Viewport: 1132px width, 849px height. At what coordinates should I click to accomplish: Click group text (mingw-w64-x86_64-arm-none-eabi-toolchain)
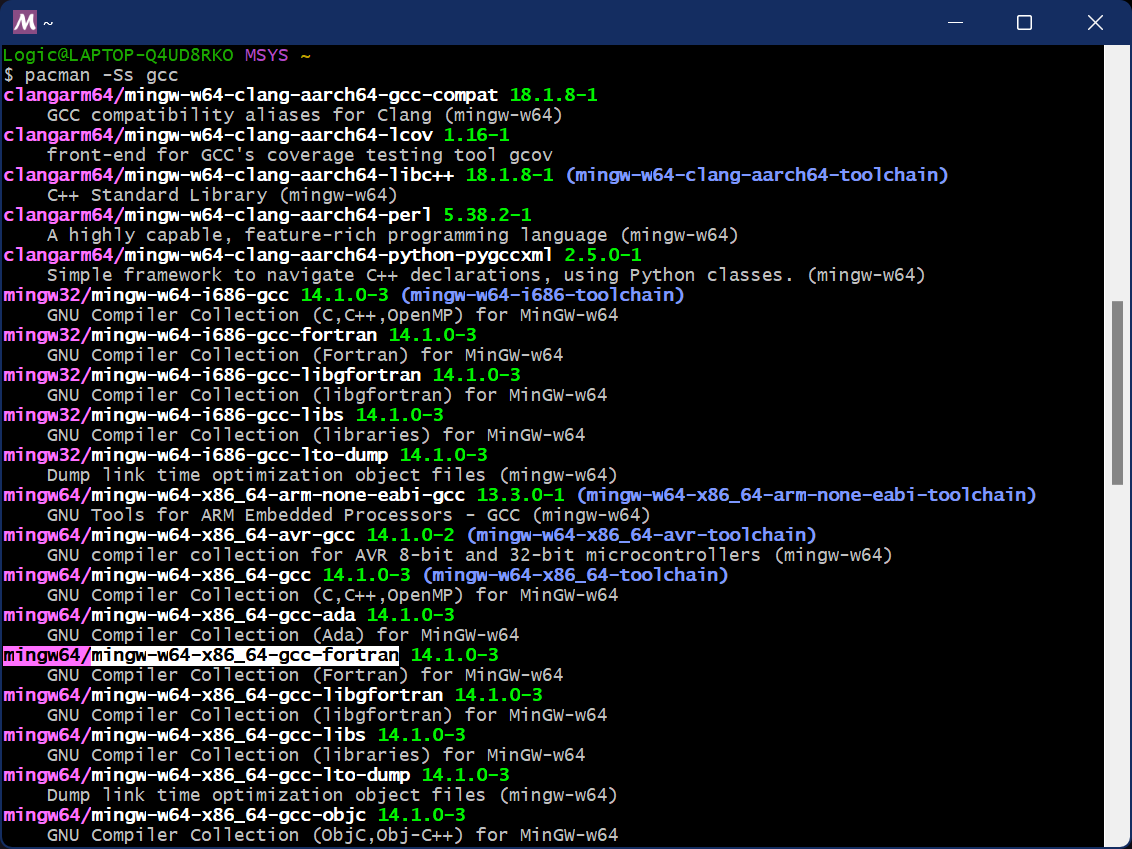(x=806, y=495)
